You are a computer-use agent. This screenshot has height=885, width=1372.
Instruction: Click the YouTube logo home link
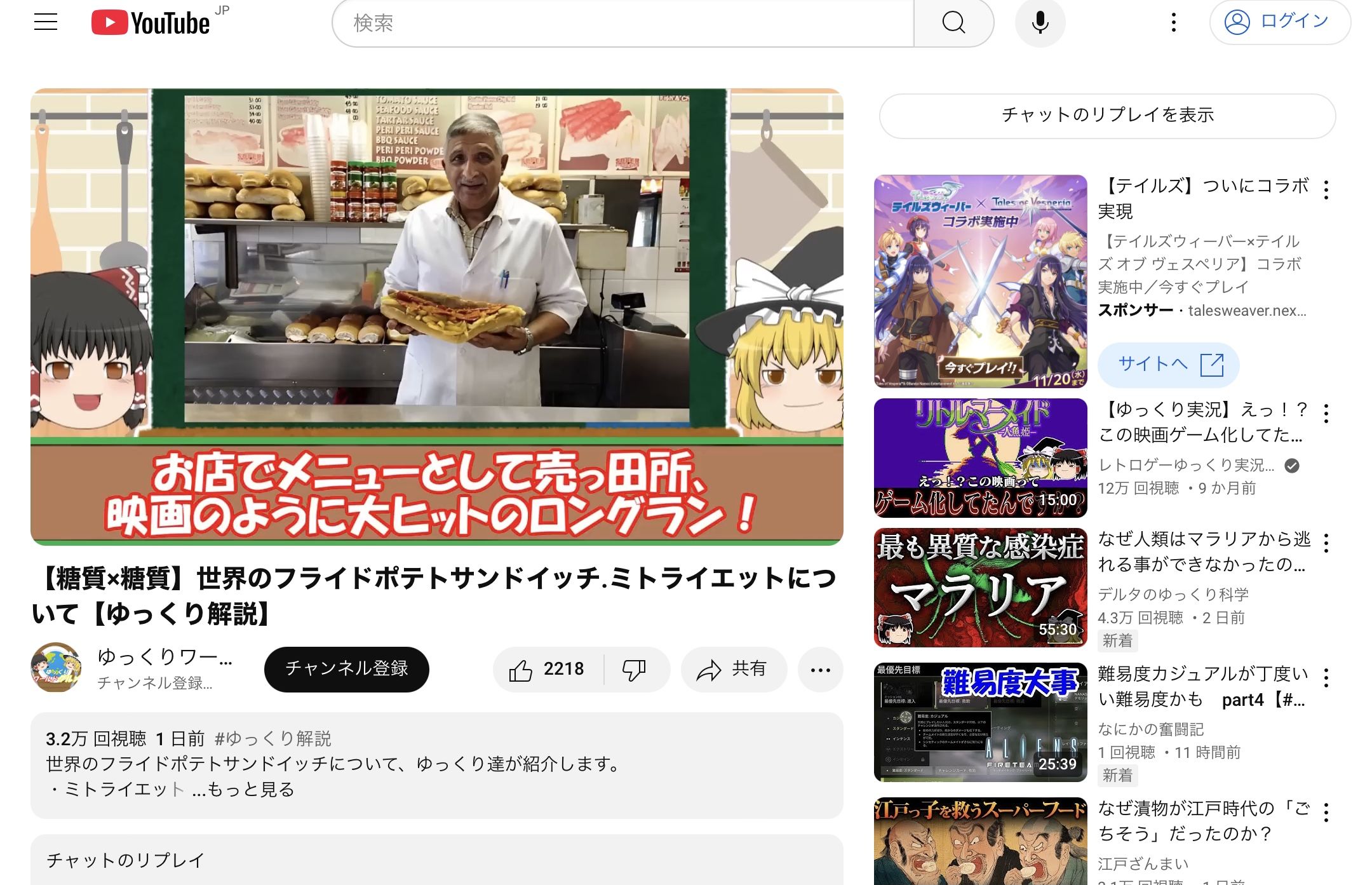[x=151, y=23]
